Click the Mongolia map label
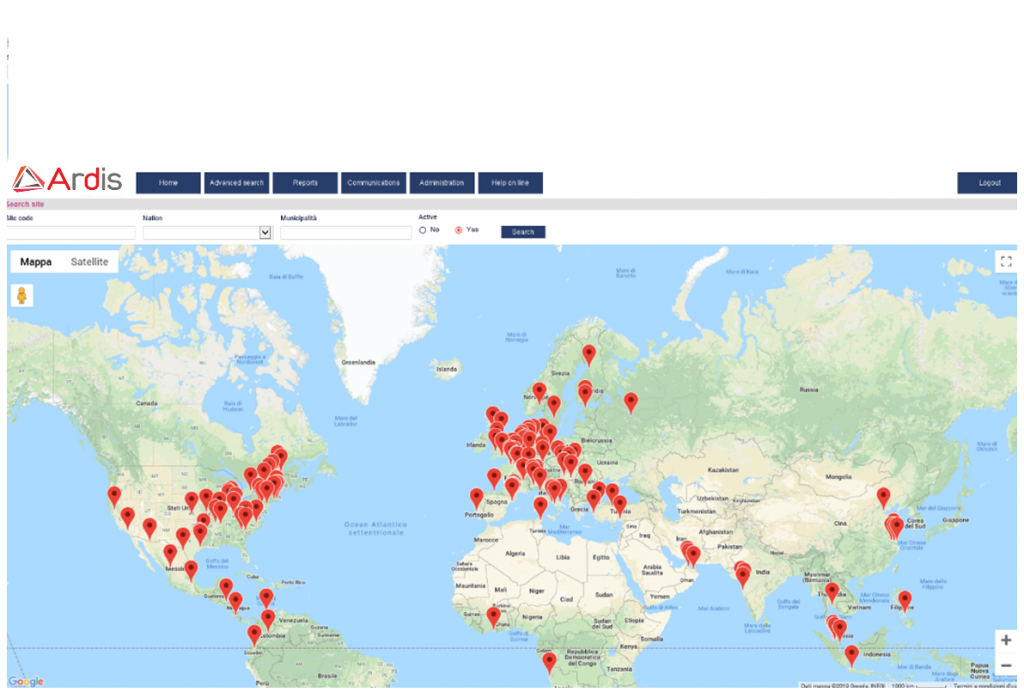1024x692 pixels. (x=839, y=477)
